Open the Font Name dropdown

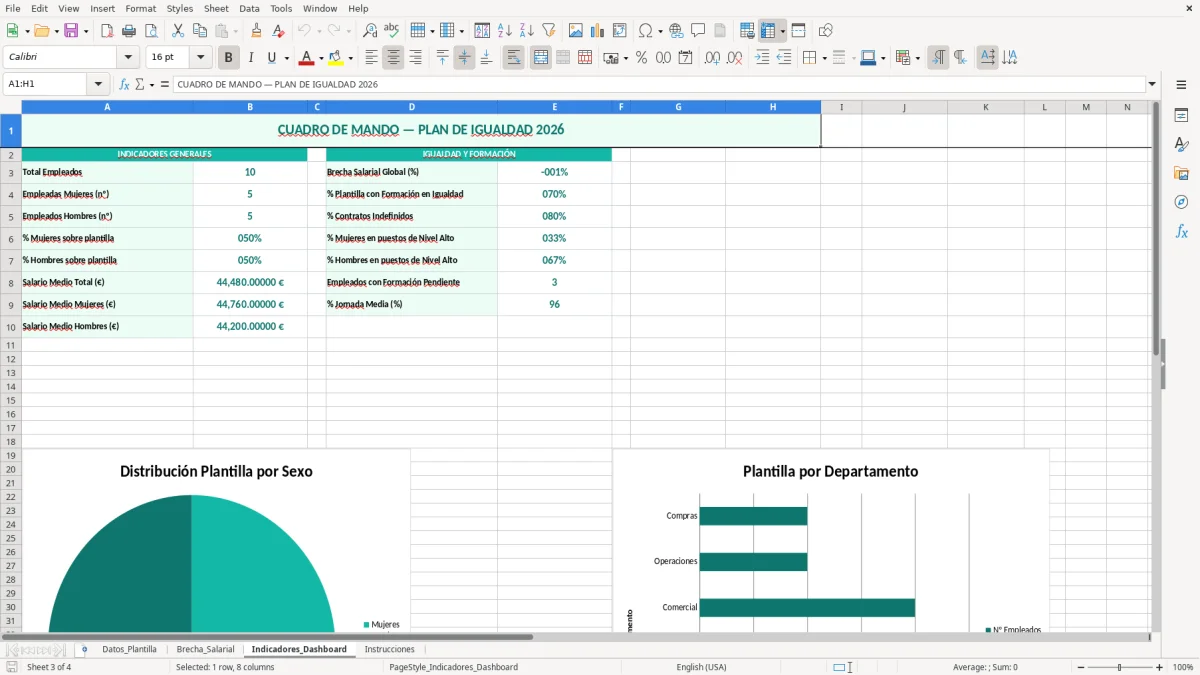[x=127, y=58]
